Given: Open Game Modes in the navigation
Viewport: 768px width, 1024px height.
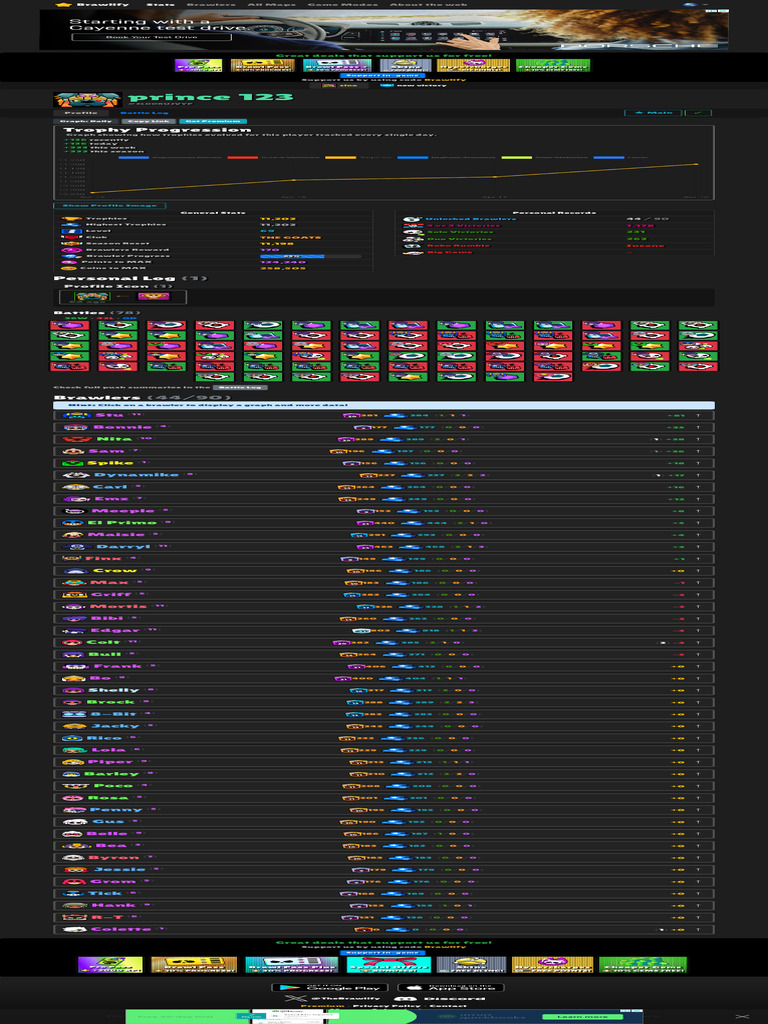Looking at the screenshot, I should pos(342,4).
